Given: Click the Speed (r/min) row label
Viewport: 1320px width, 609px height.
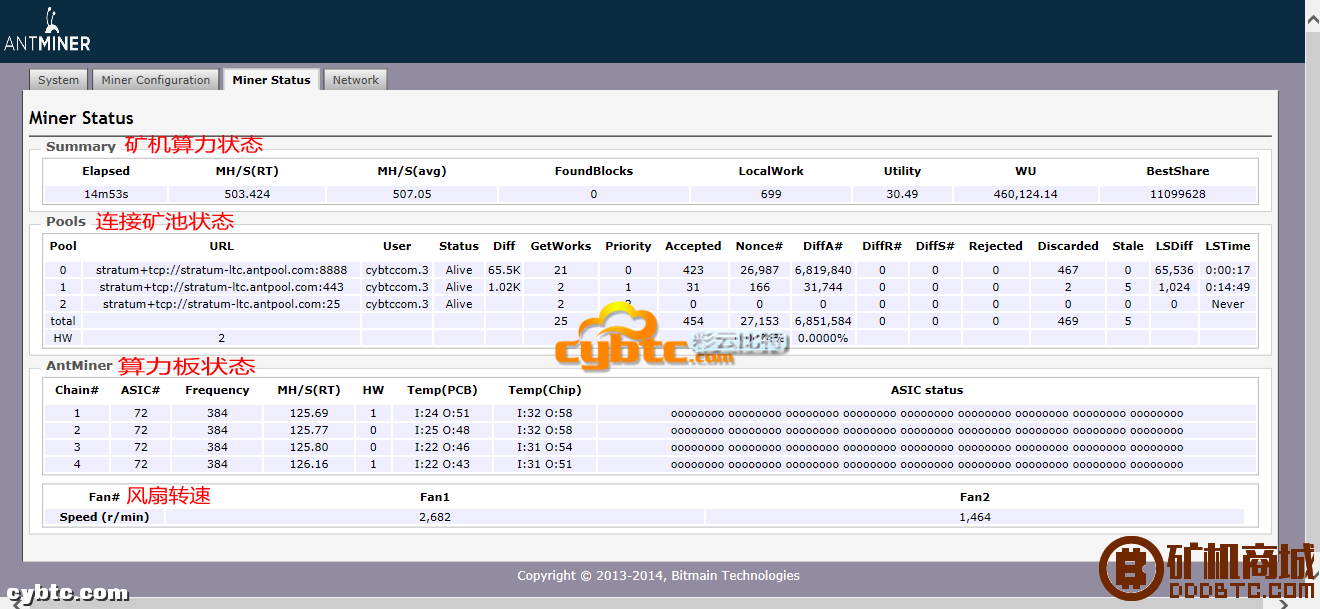Looking at the screenshot, I should 104,517.
